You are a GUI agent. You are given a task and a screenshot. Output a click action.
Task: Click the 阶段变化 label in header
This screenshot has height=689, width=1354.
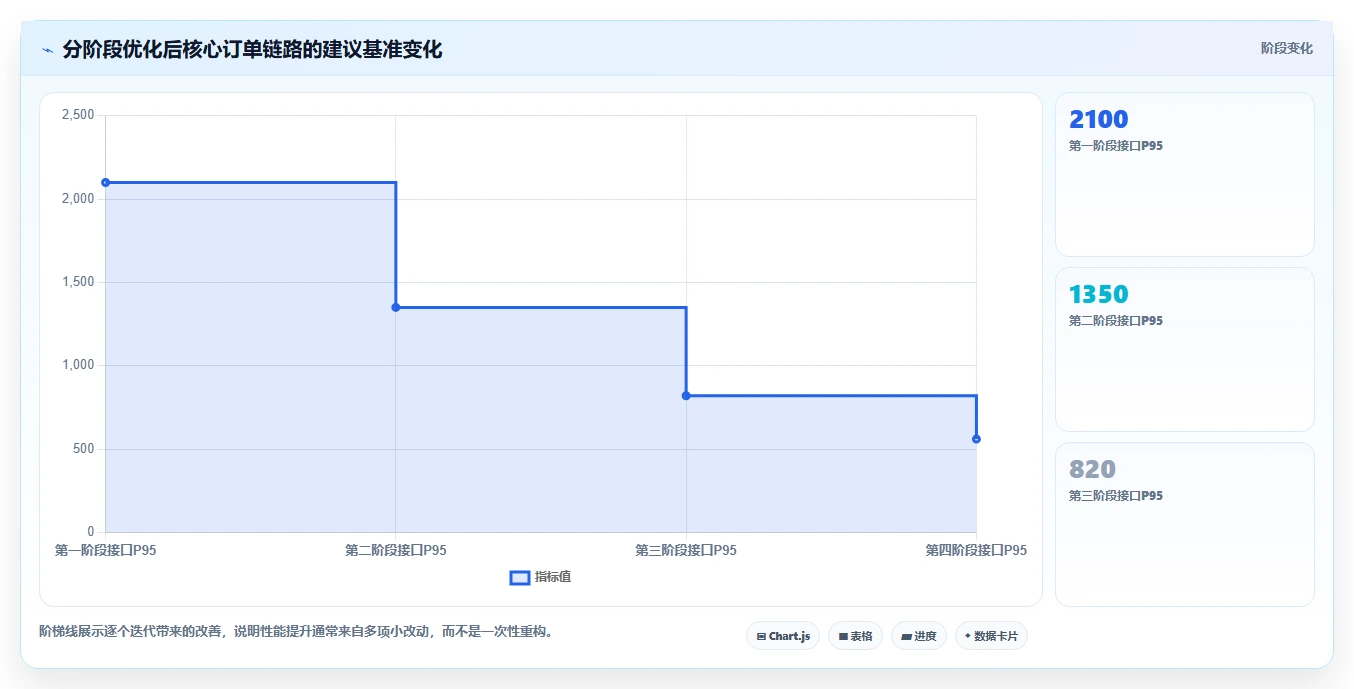click(x=1286, y=48)
